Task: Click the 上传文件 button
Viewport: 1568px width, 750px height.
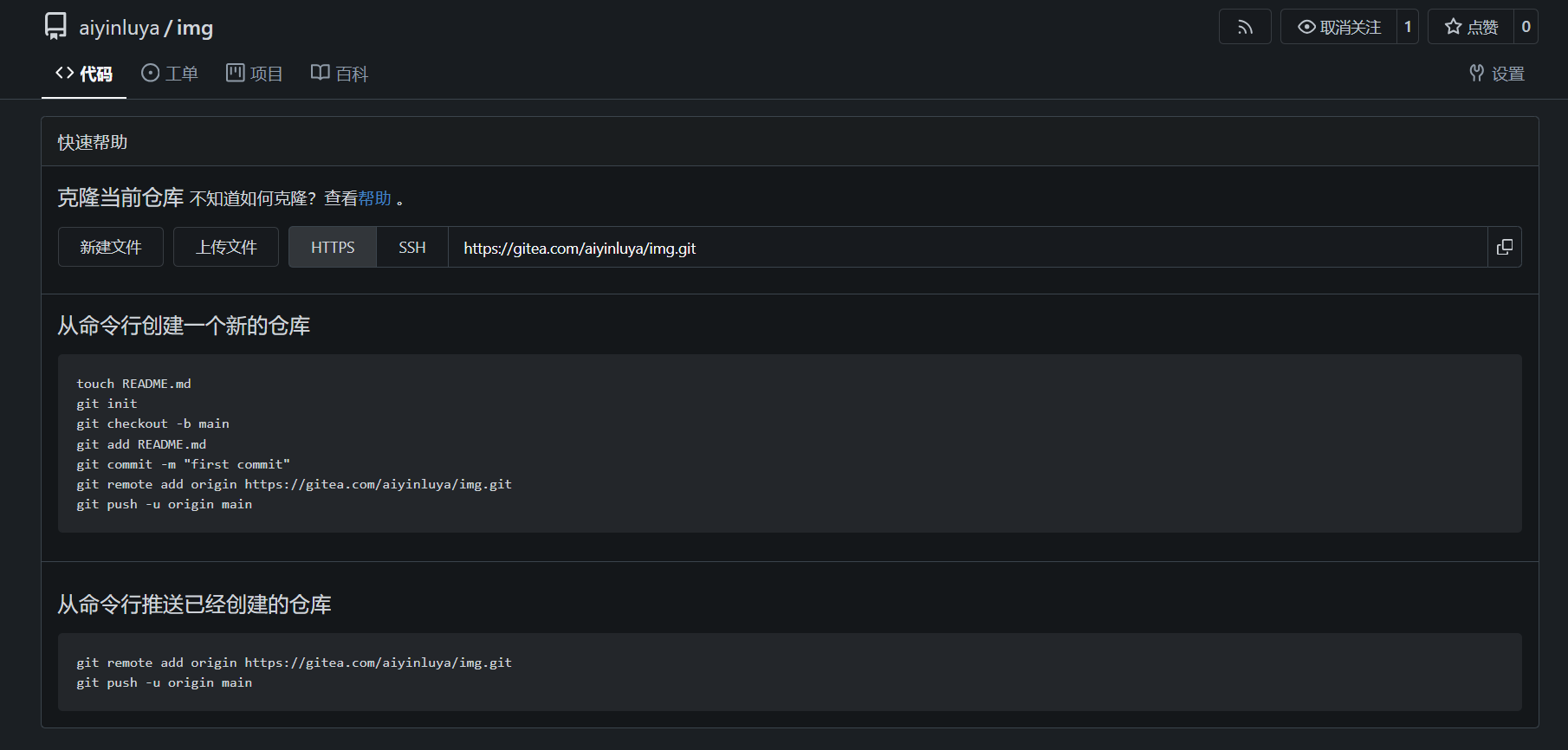Action: point(226,247)
